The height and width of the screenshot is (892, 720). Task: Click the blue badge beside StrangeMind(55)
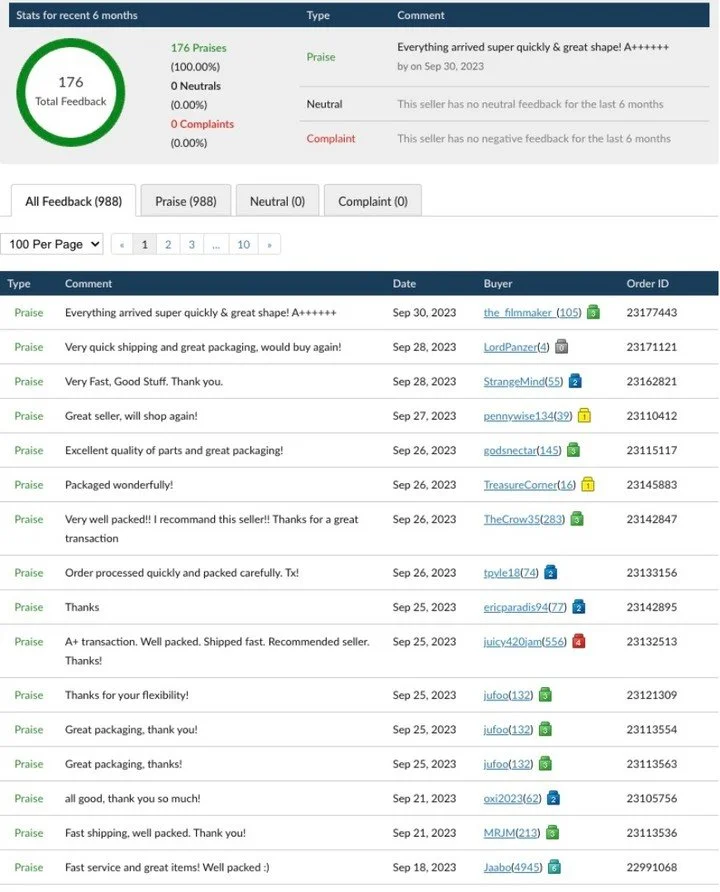click(575, 381)
